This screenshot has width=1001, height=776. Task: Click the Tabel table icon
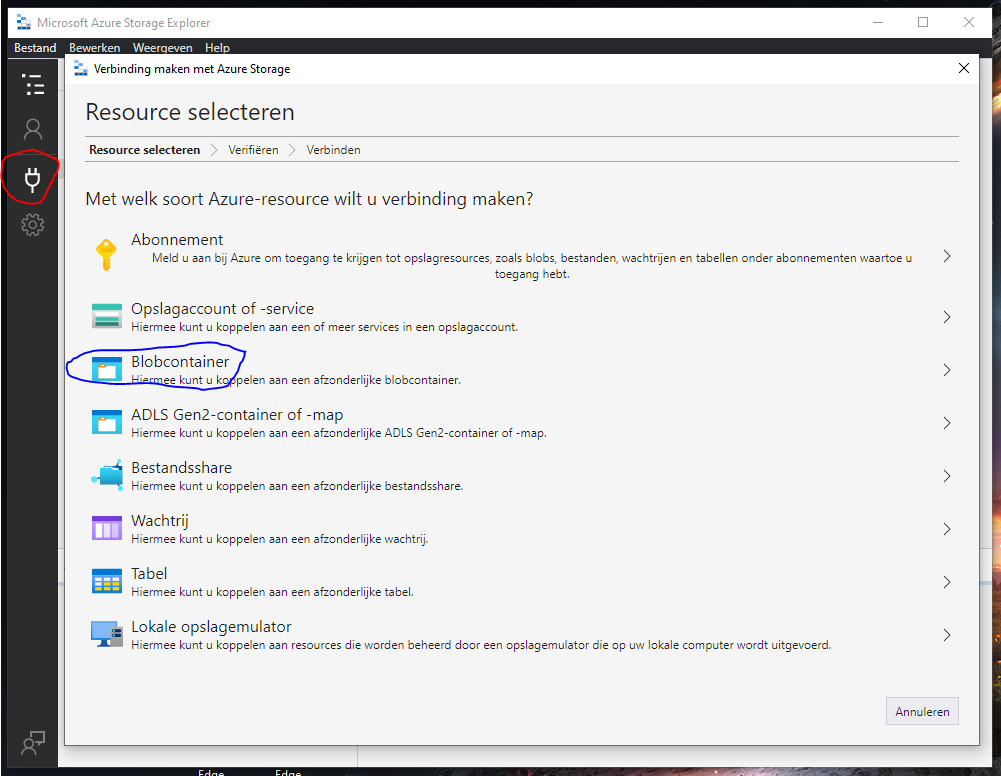107,581
